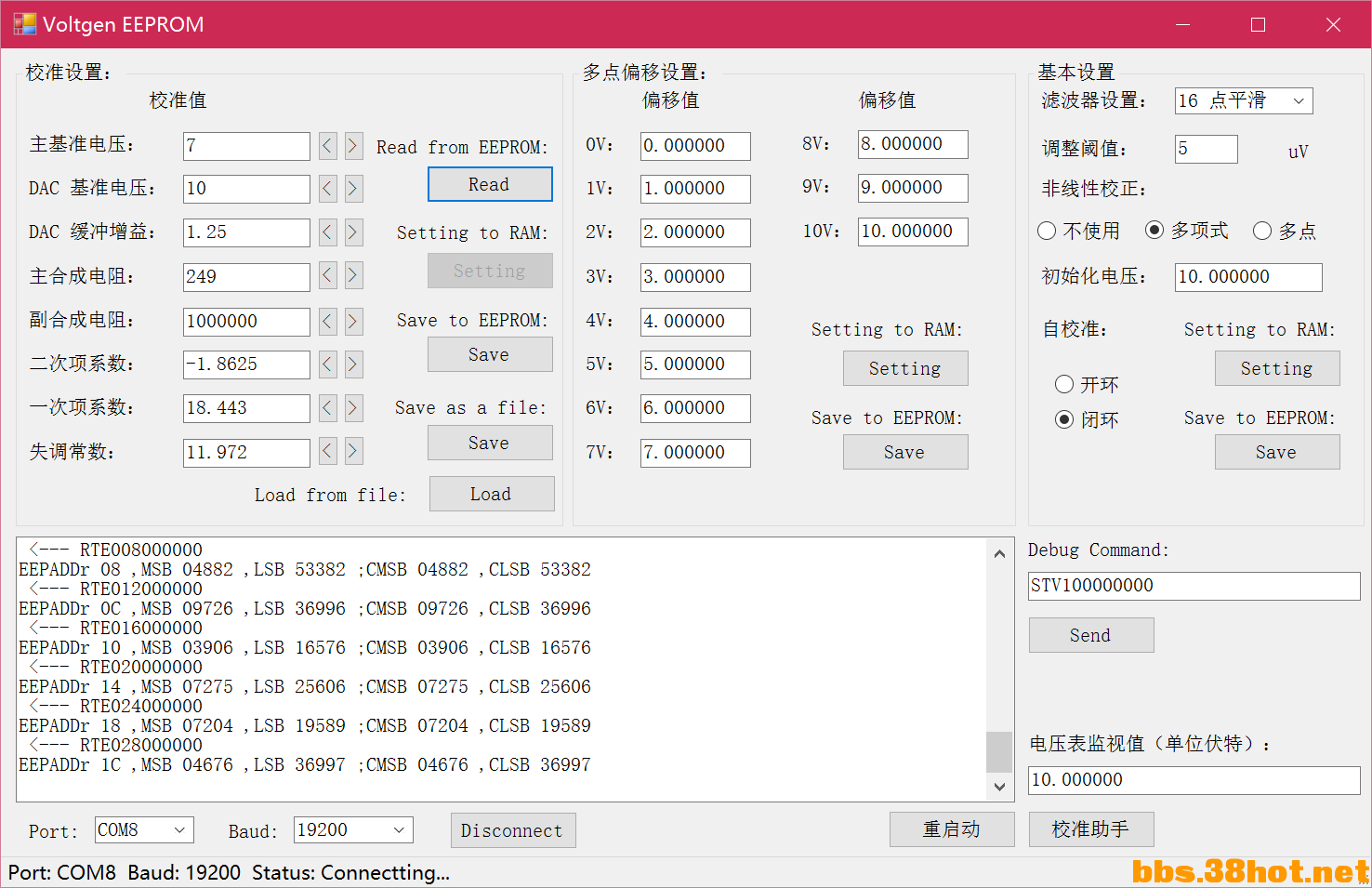
Task: Click the log scrollbar thumb
Action: coord(999,751)
